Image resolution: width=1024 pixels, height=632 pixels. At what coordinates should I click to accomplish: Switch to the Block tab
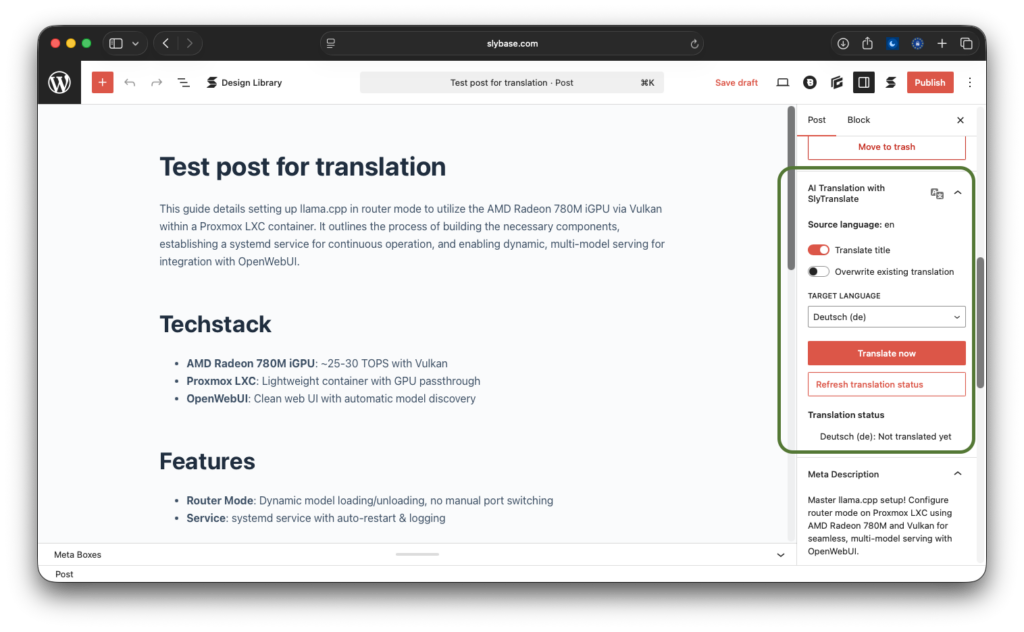pyautogui.click(x=858, y=120)
